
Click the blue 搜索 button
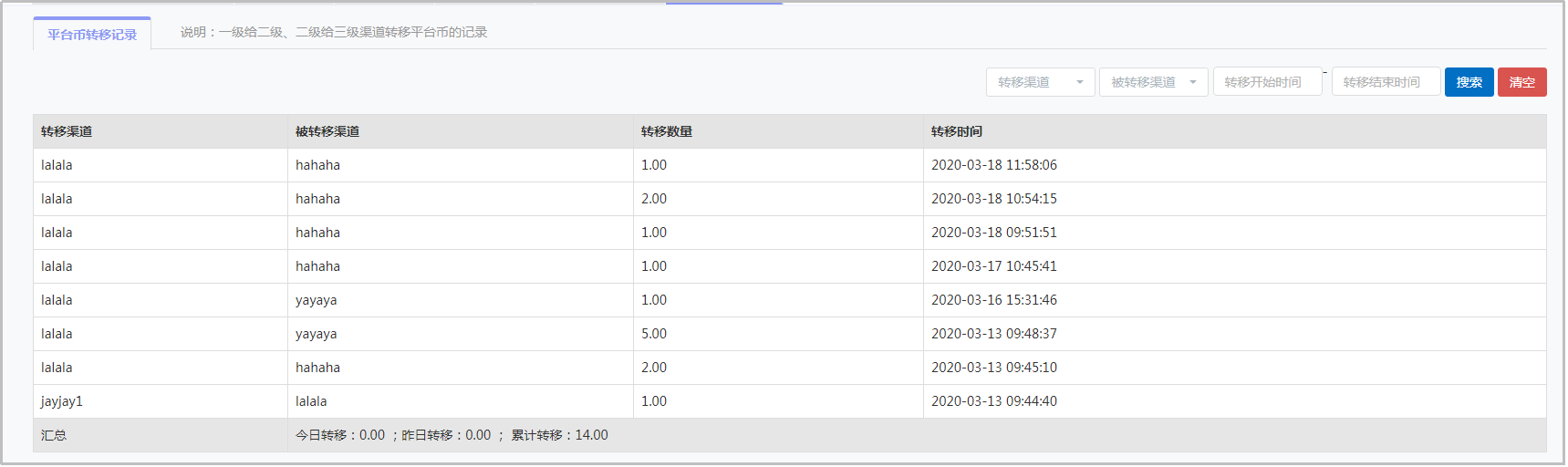1469,82
